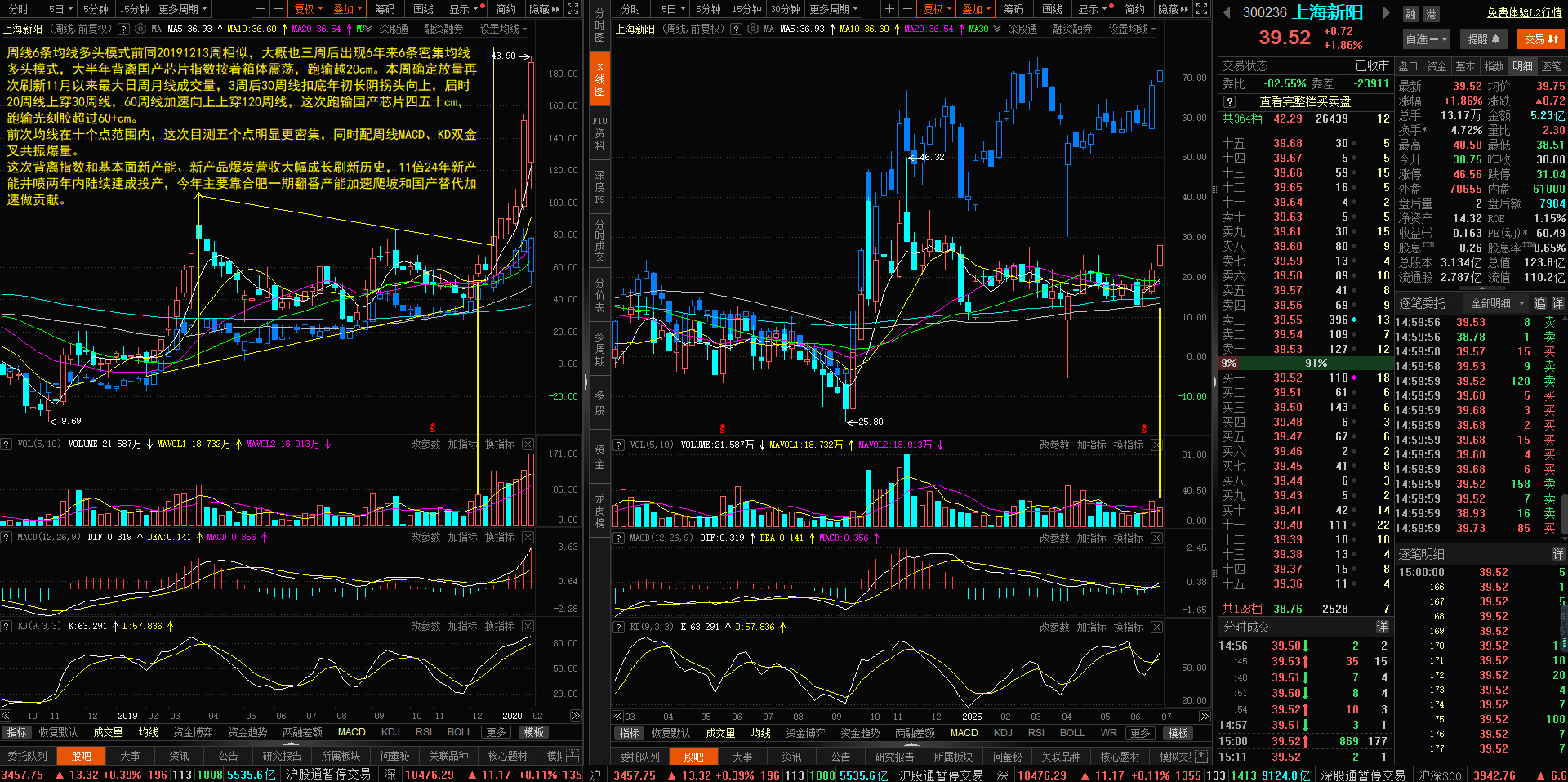Click the fullscreen expand icon in left chart toolbar
This screenshot has height=782, width=1568.
click(572, 9)
